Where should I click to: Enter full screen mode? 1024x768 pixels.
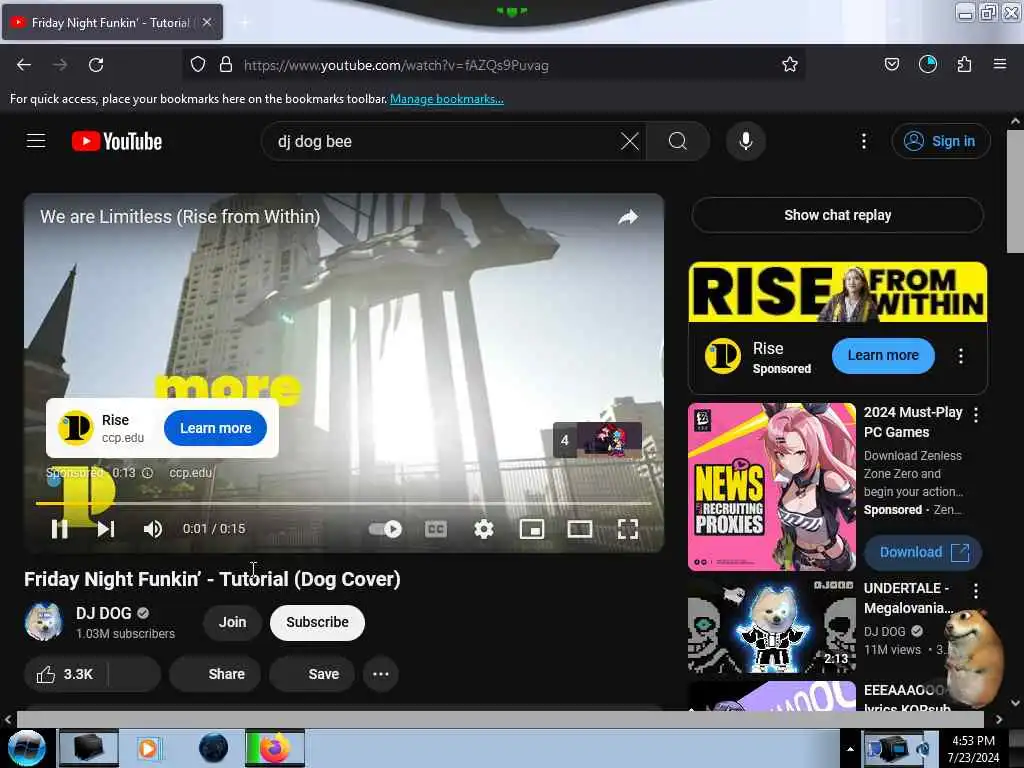pyautogui.click(x=628, y=529)
